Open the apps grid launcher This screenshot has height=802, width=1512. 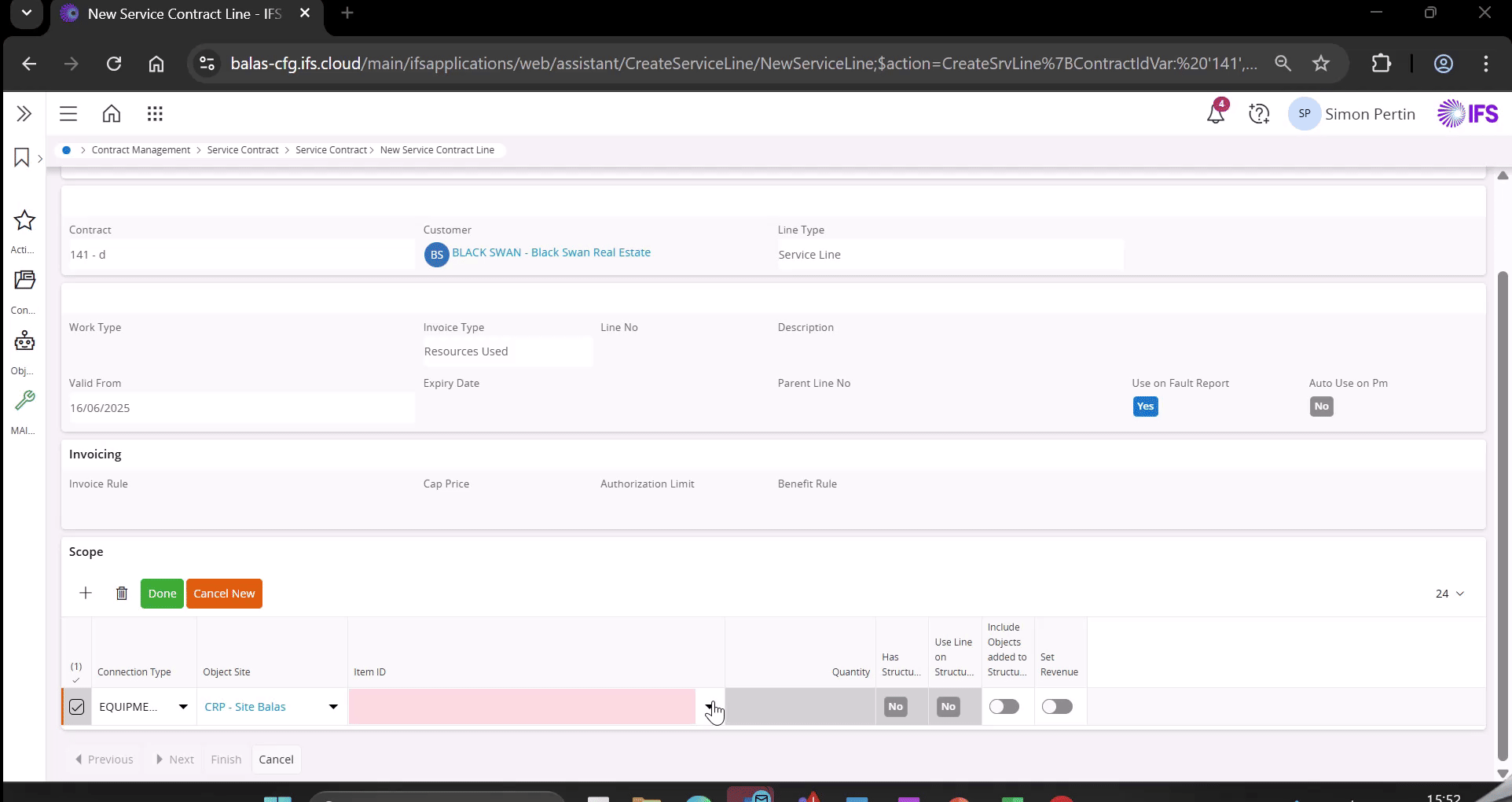[x=155, y=114]
